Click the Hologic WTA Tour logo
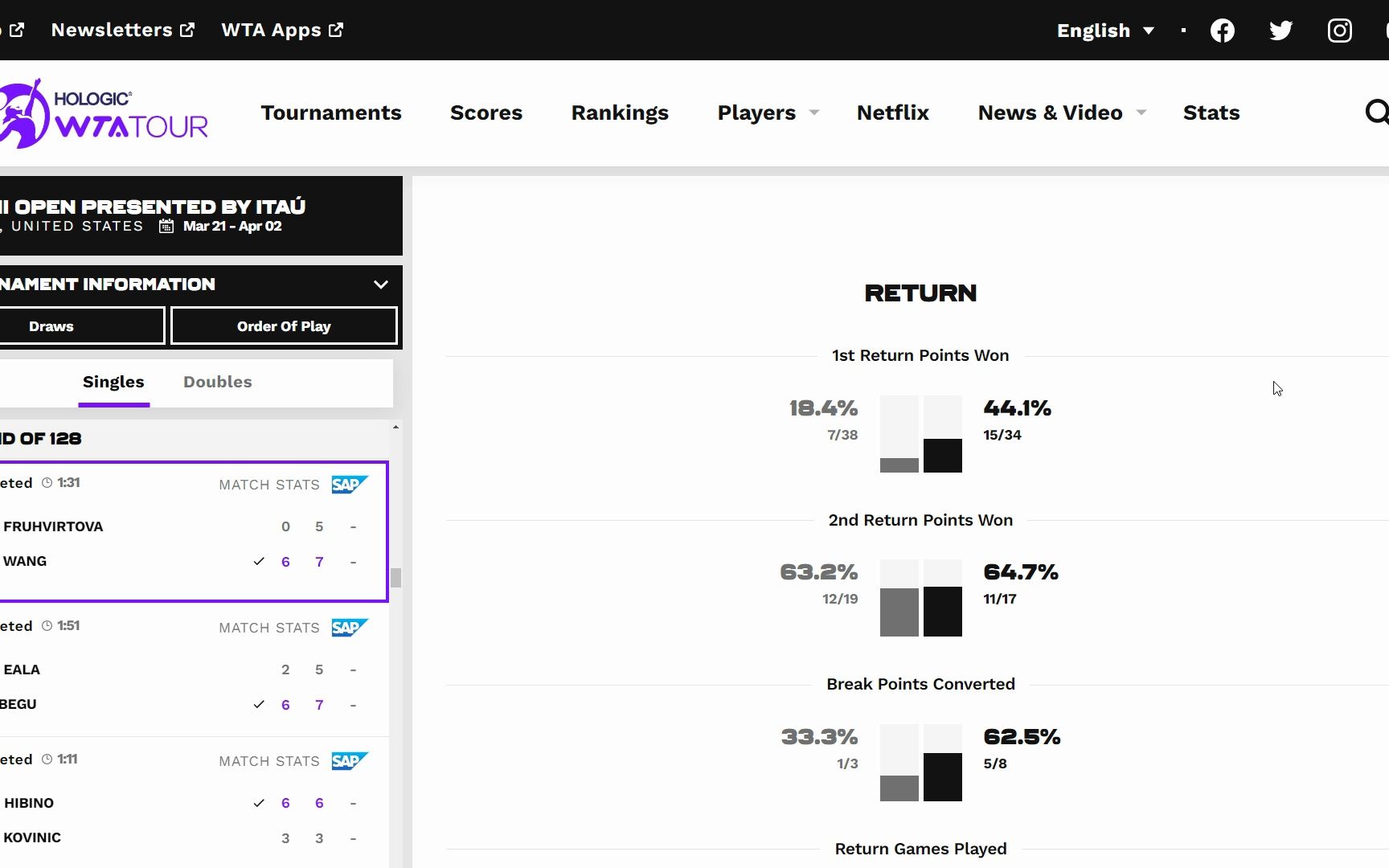1389x868 pixels. [104, 113]
